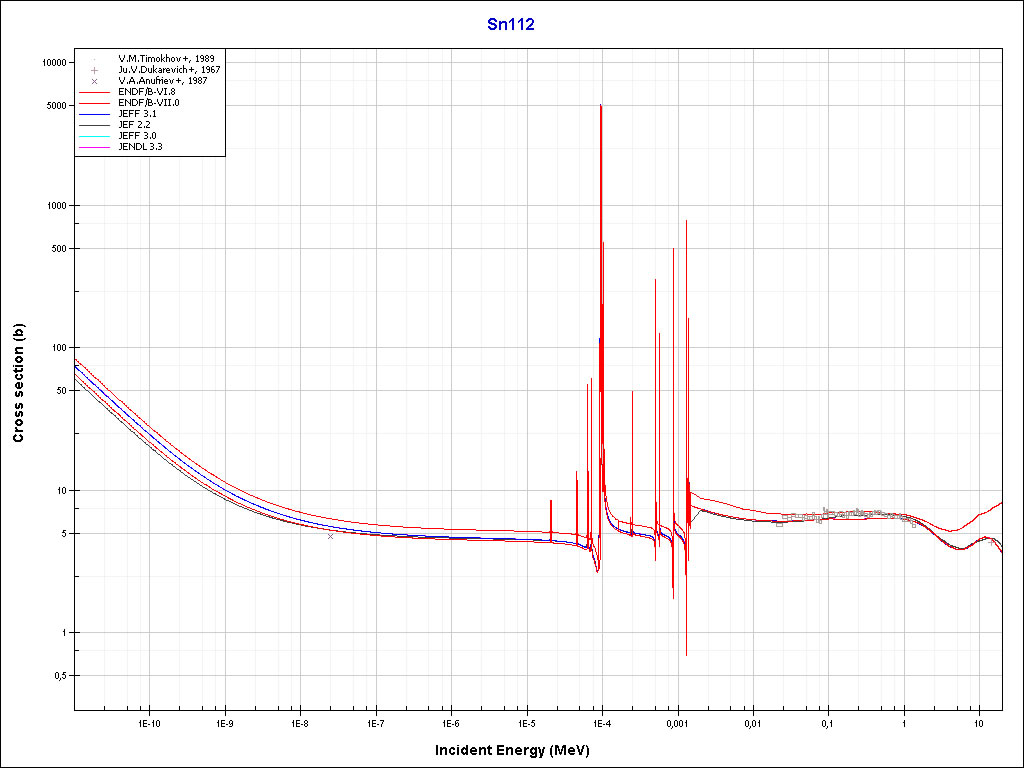Click the cyan JEFF 3.0 legend line
Screen dimensions: 1024x768
click(x=94, y=135)
